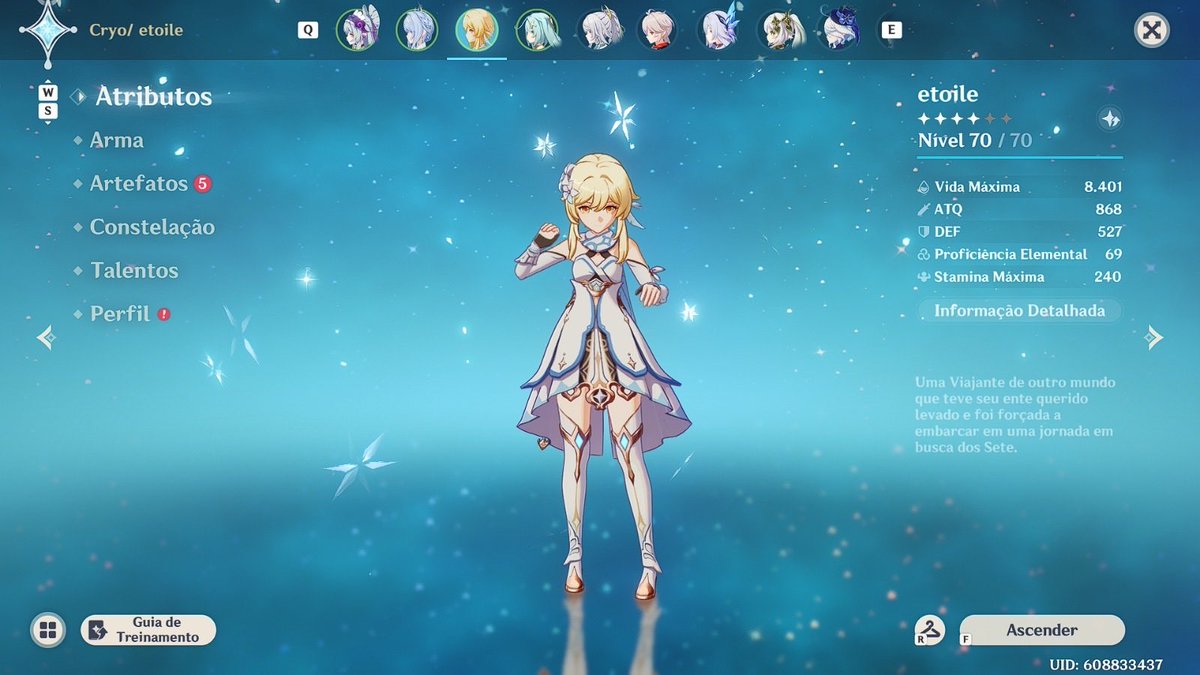
Task: Click the ascension star rating row
Action: tap(965, 118)
